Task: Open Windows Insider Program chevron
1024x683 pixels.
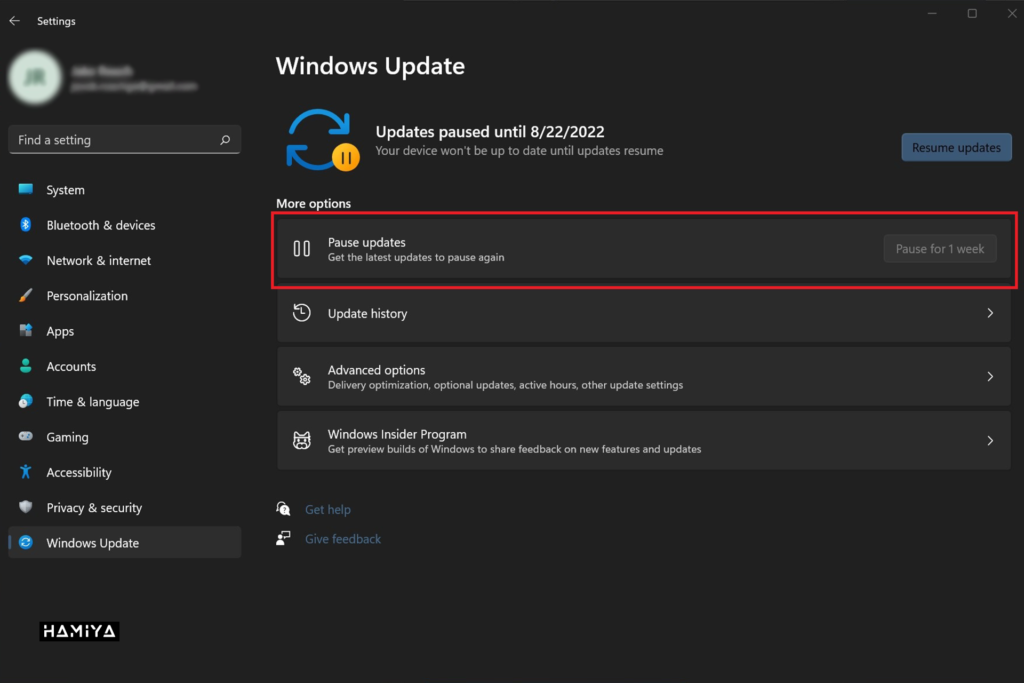Action: click(x=990, y=441)
